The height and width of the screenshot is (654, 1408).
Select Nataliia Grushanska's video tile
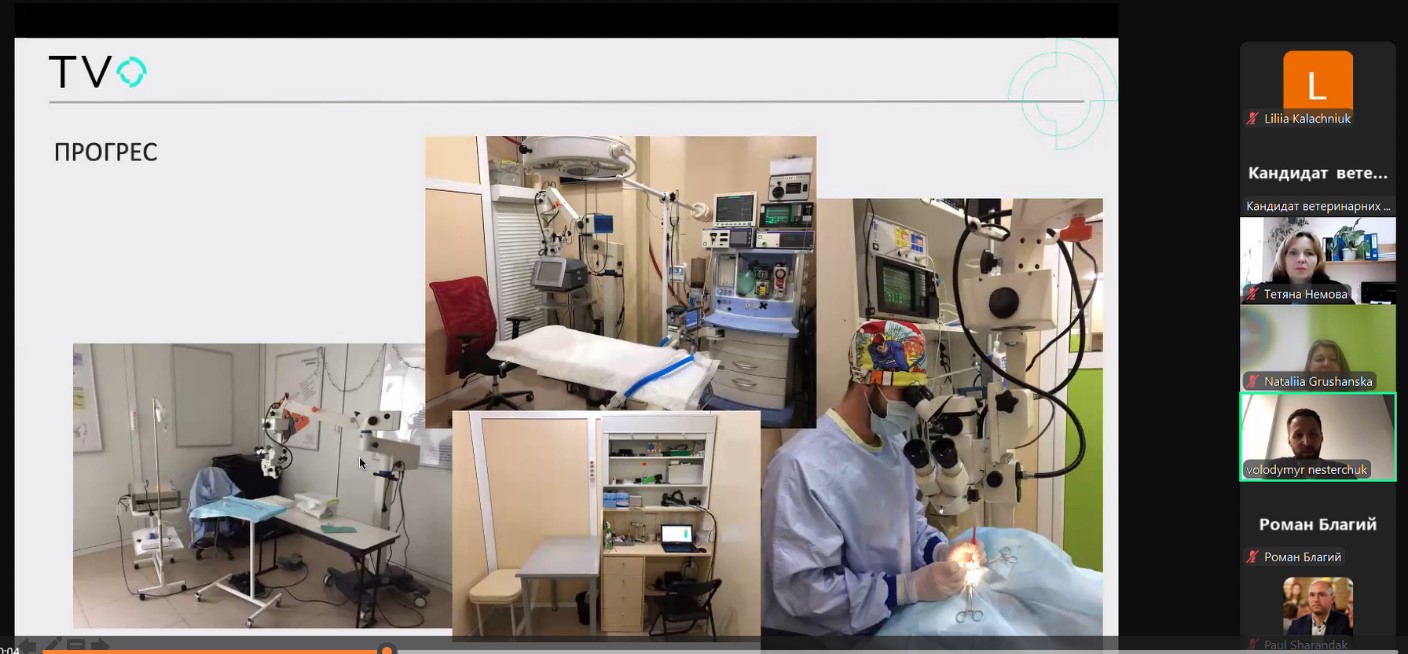click(1318, 348)
